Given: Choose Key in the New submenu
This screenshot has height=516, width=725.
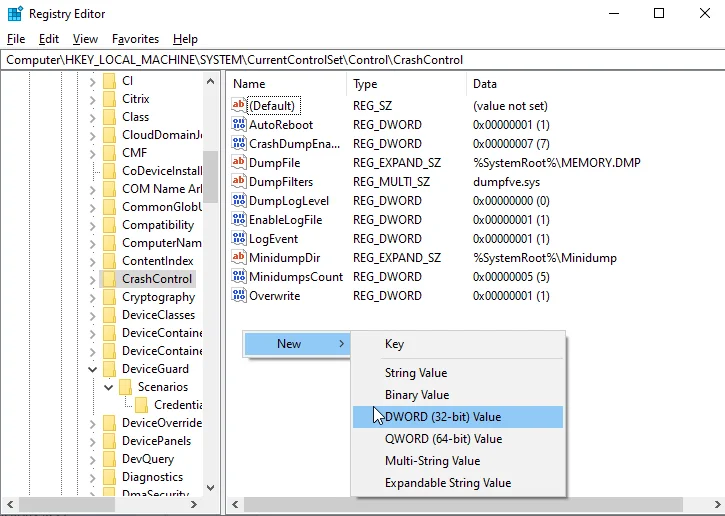Looking at the screenshot, I should 458,344.
